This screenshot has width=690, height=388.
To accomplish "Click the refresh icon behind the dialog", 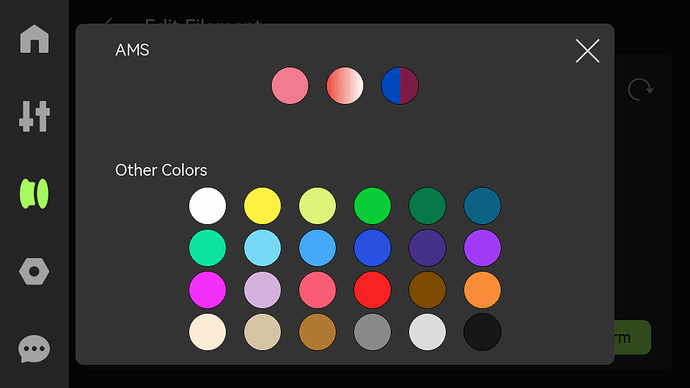I will tap(640, 89).
